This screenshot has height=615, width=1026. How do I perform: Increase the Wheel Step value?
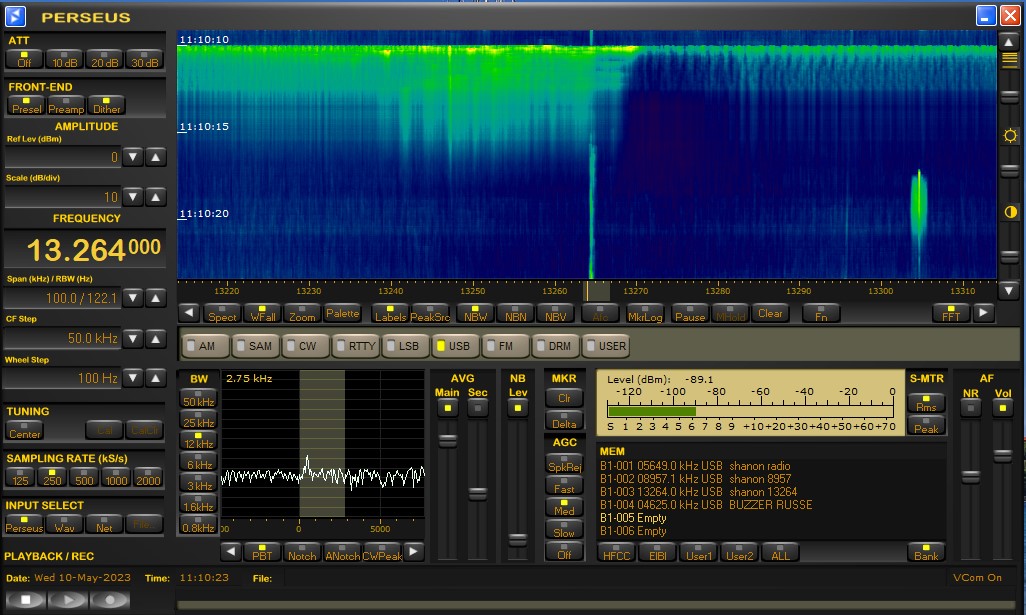coord(156,378)
